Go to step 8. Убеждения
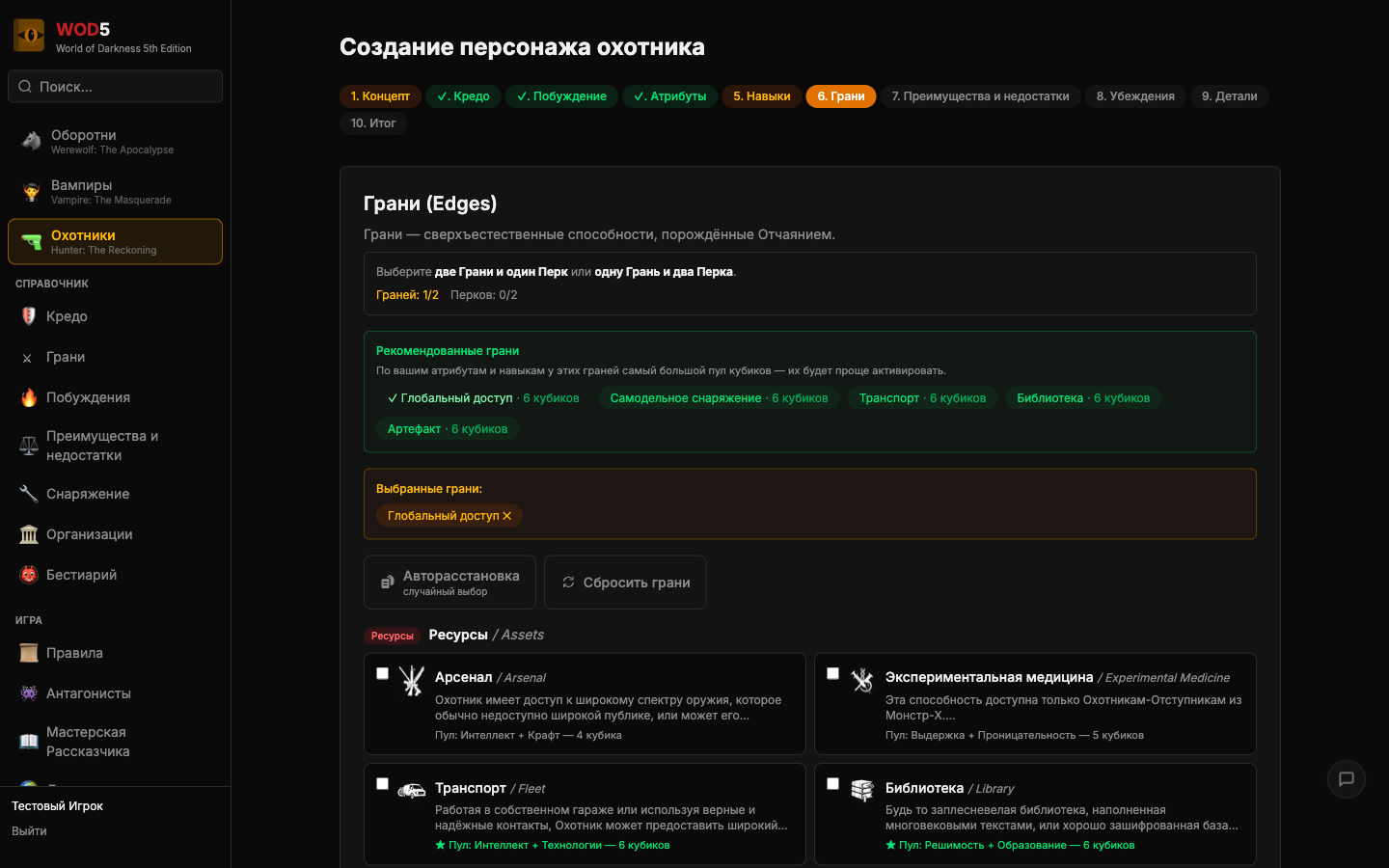 (1135, 96)
